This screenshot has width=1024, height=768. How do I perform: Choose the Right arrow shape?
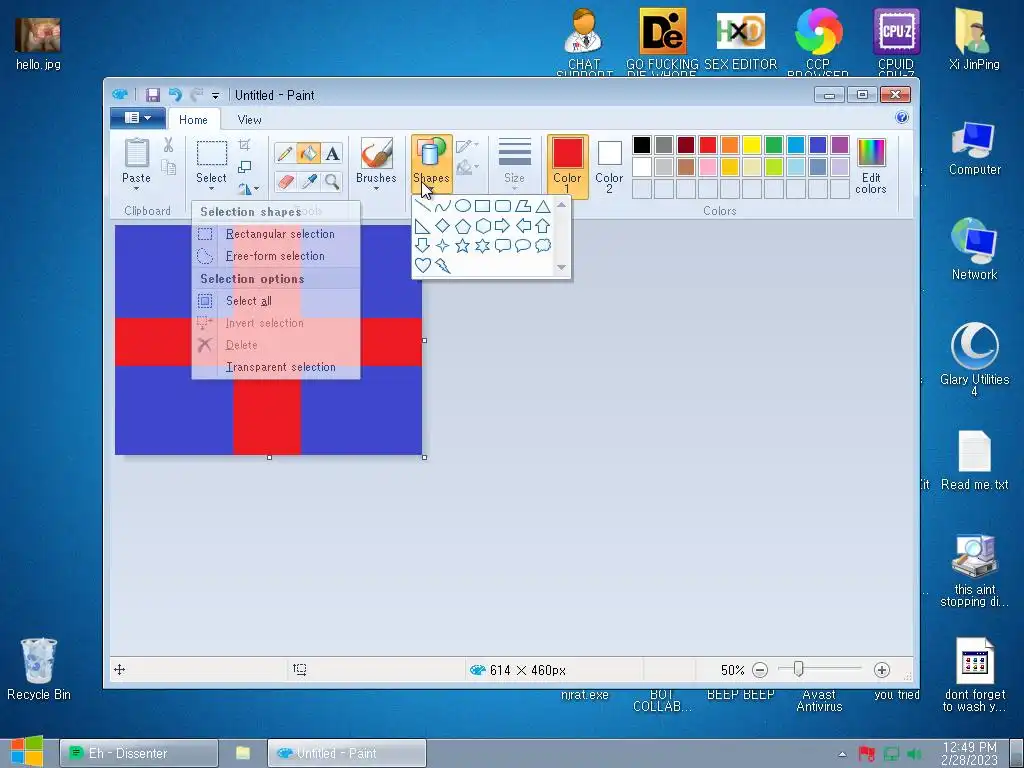502,226
